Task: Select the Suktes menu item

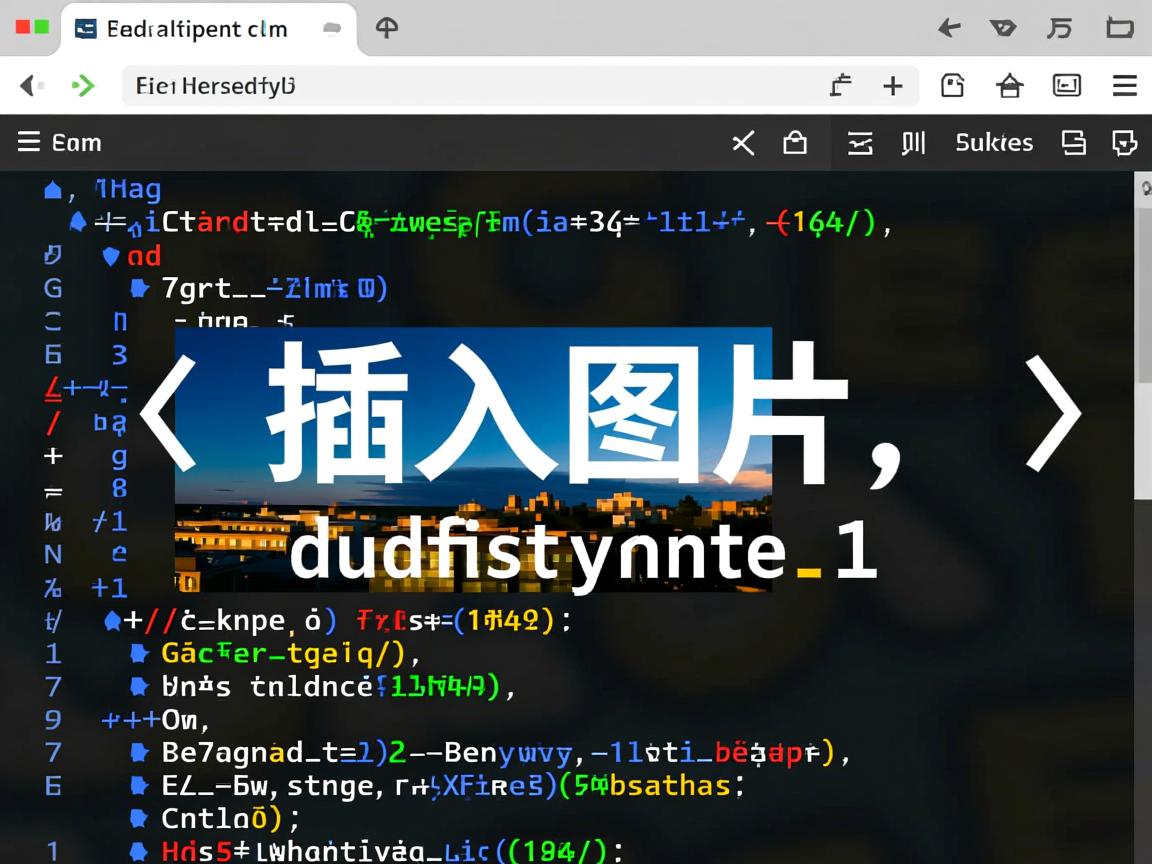Action: click(x=994, y=143)
